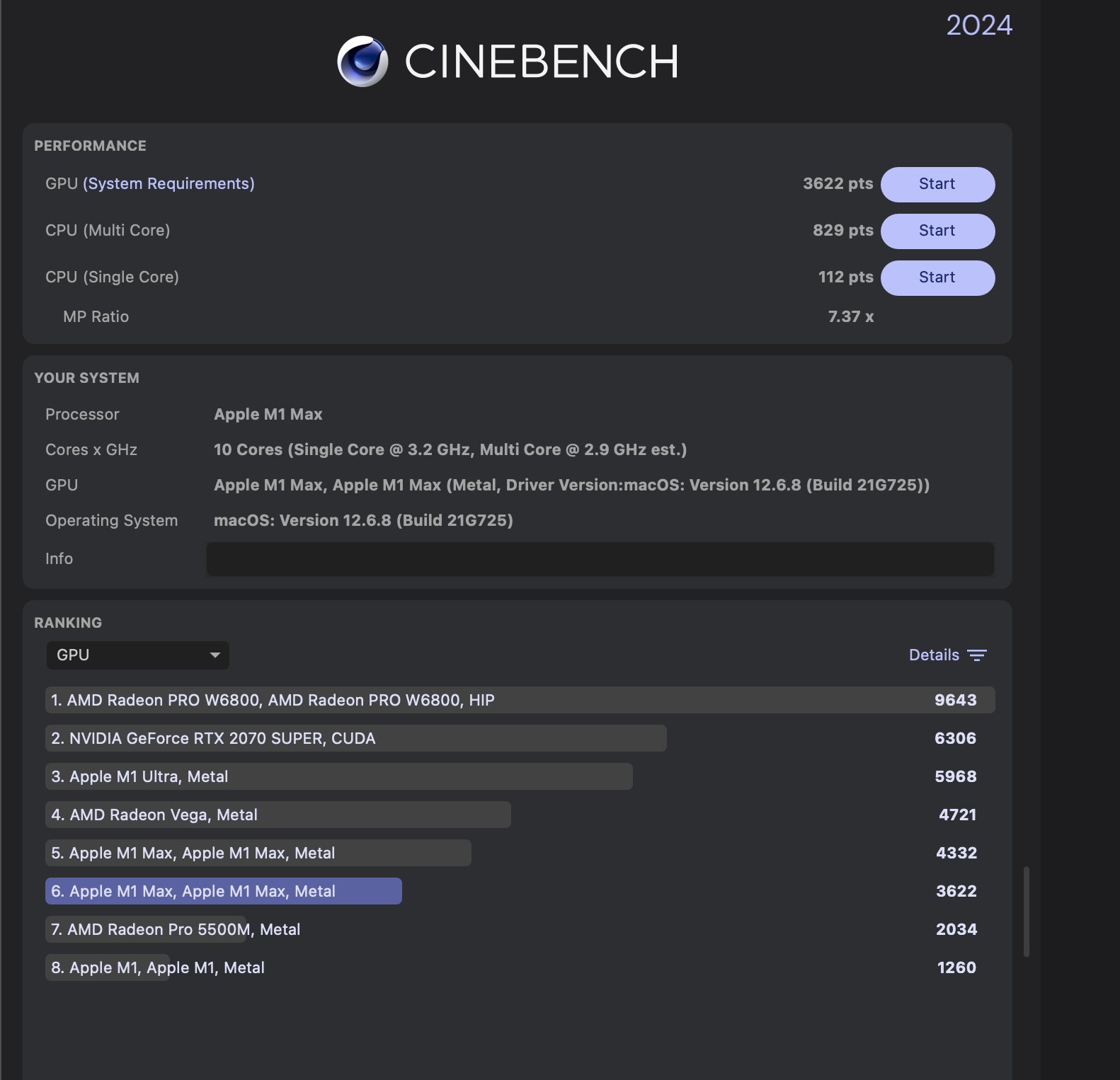
Task: Click the 9643 ranking score
Action: coord(956,700)
